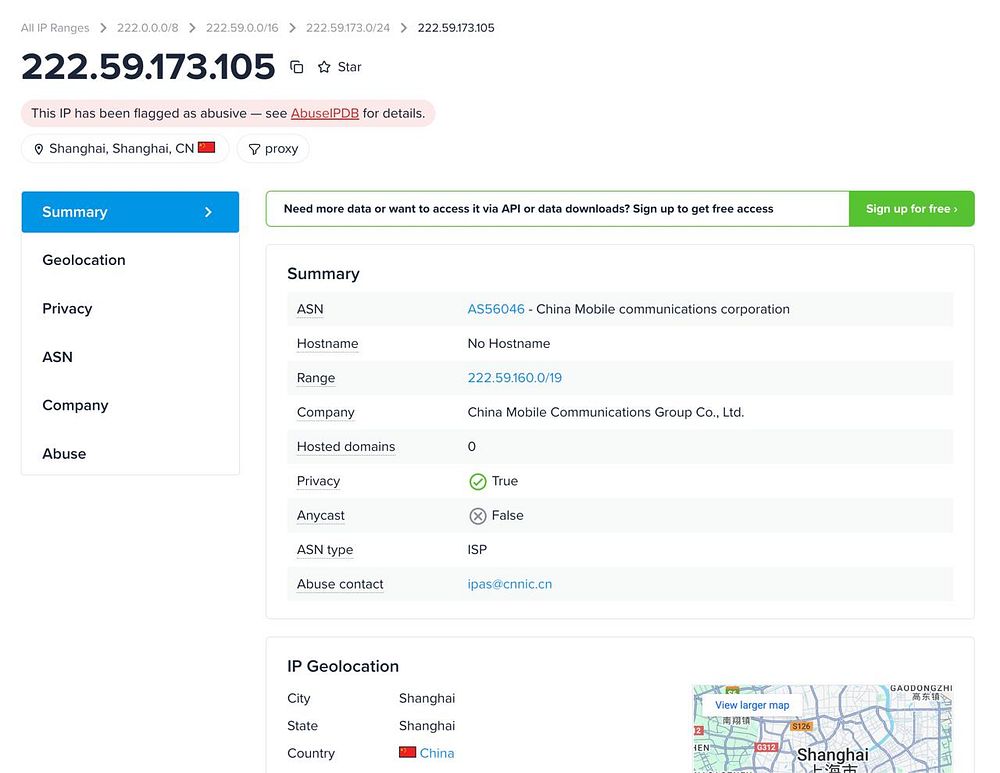Click the ipas@cnnic.cn abuse contact
Image resolution: width=1000 pixels, height=773 pixels.
coord(510,584)
